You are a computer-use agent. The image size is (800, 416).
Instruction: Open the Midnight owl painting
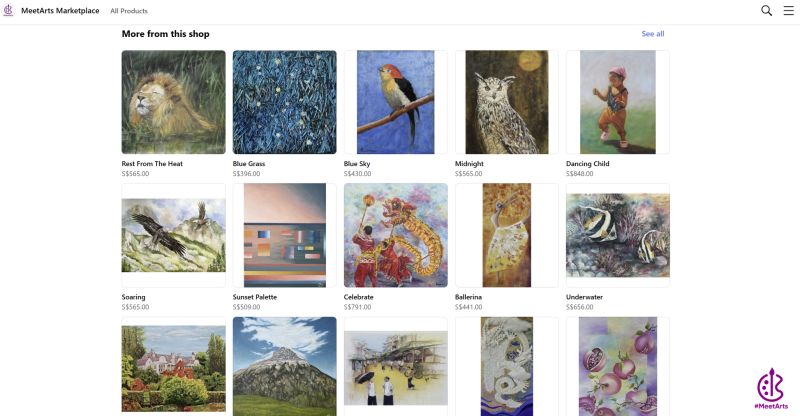coord(507,102)
